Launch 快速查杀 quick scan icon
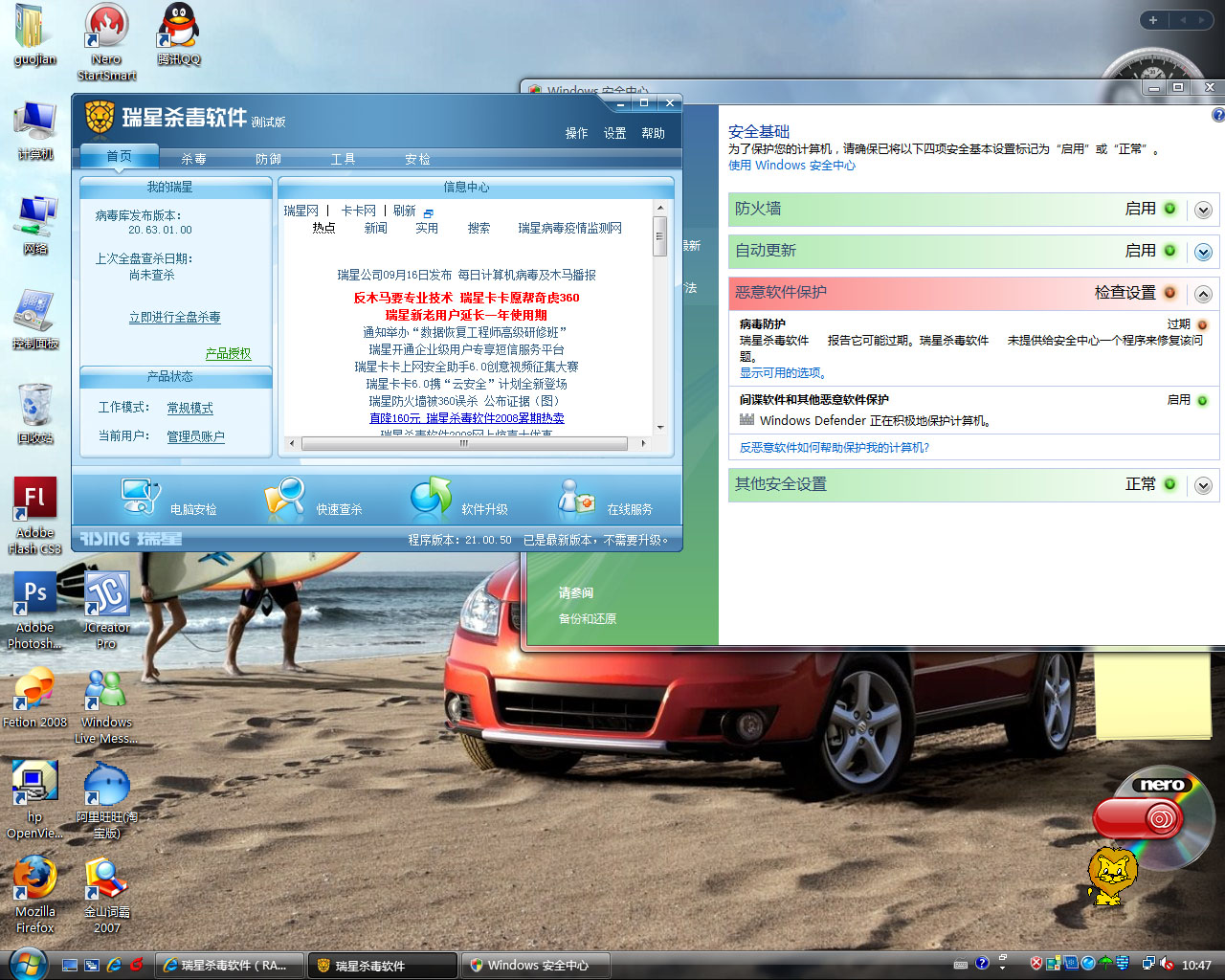This screenshot has height=980, width=1225. click(284, 499)
